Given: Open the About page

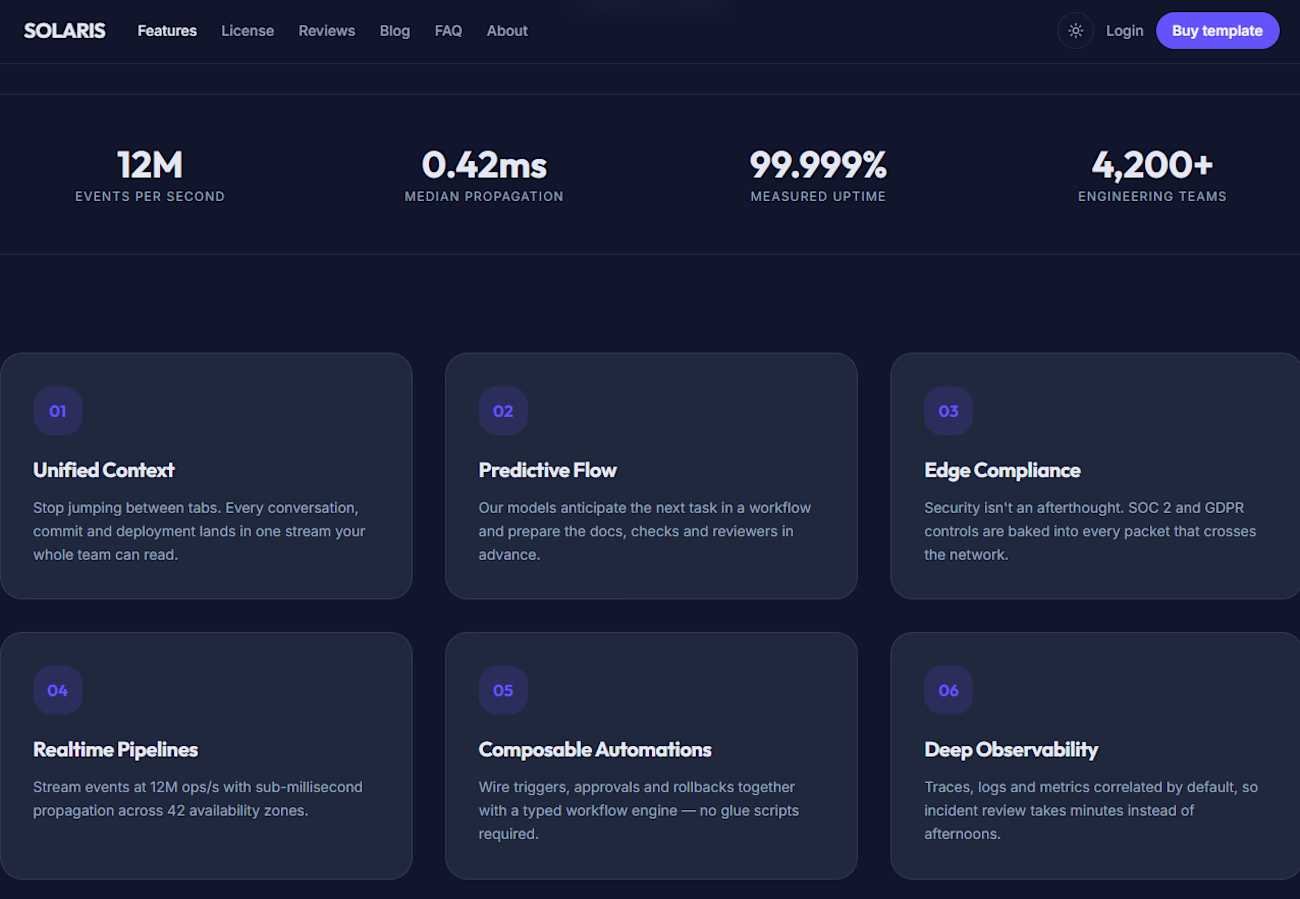Looking at the screenshot, I should [x=507, y=31].
